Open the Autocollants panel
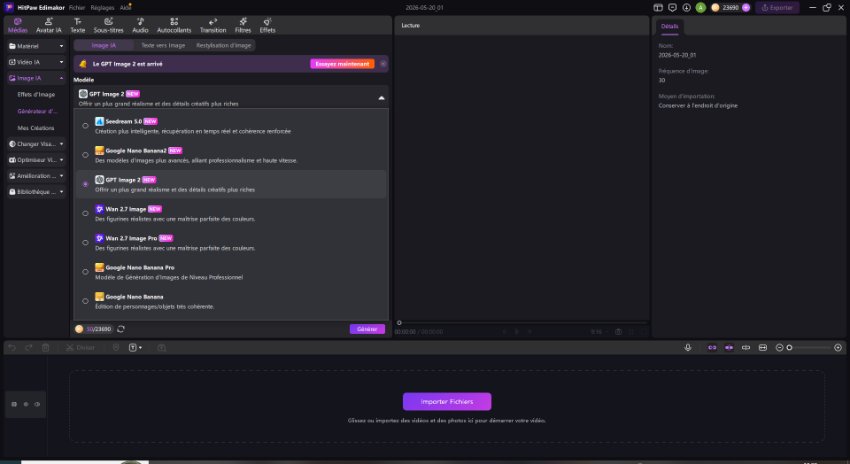850x464 pixels. [174, 25]
